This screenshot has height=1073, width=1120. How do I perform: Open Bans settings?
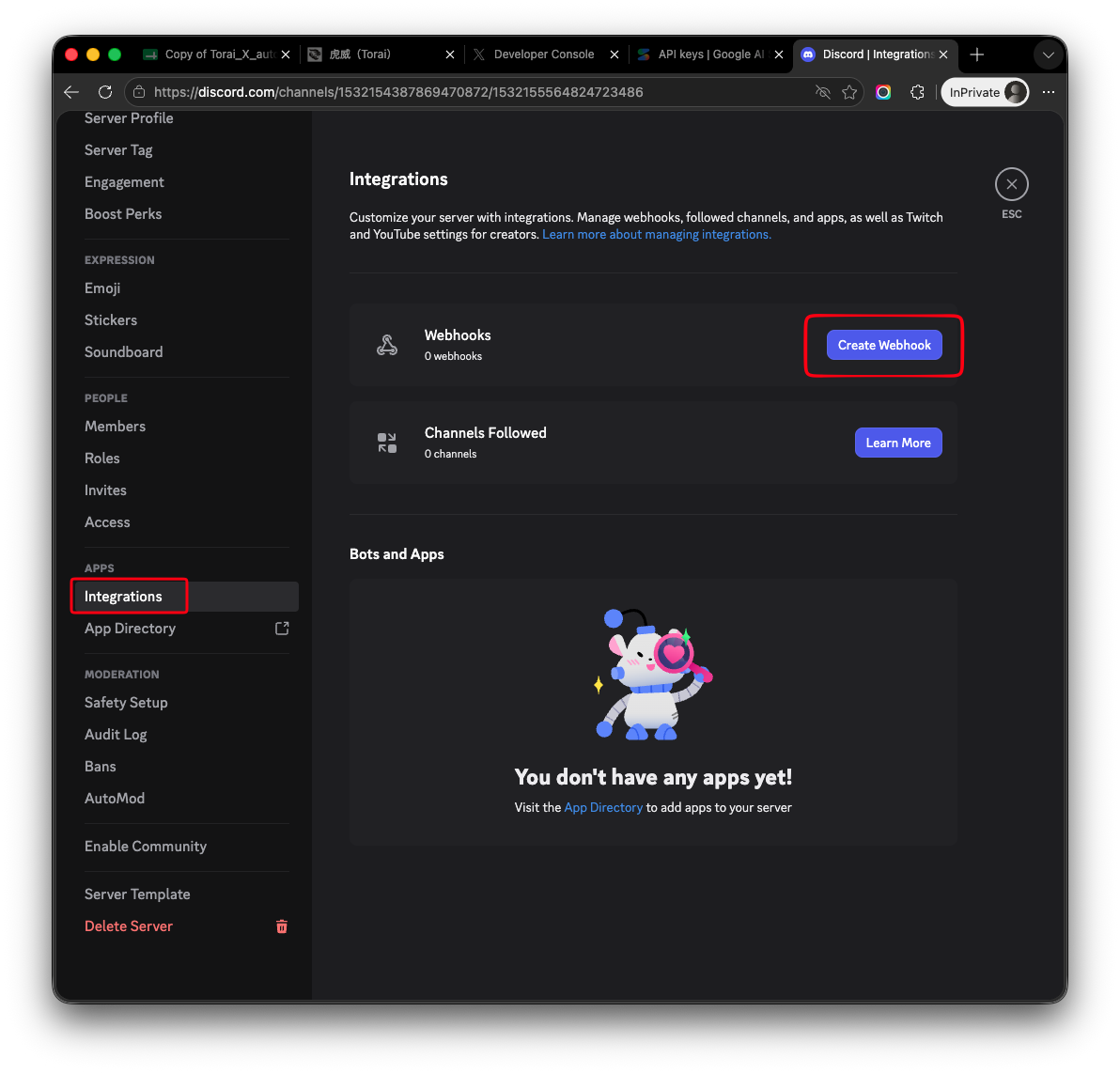click(x=100, y=767)
